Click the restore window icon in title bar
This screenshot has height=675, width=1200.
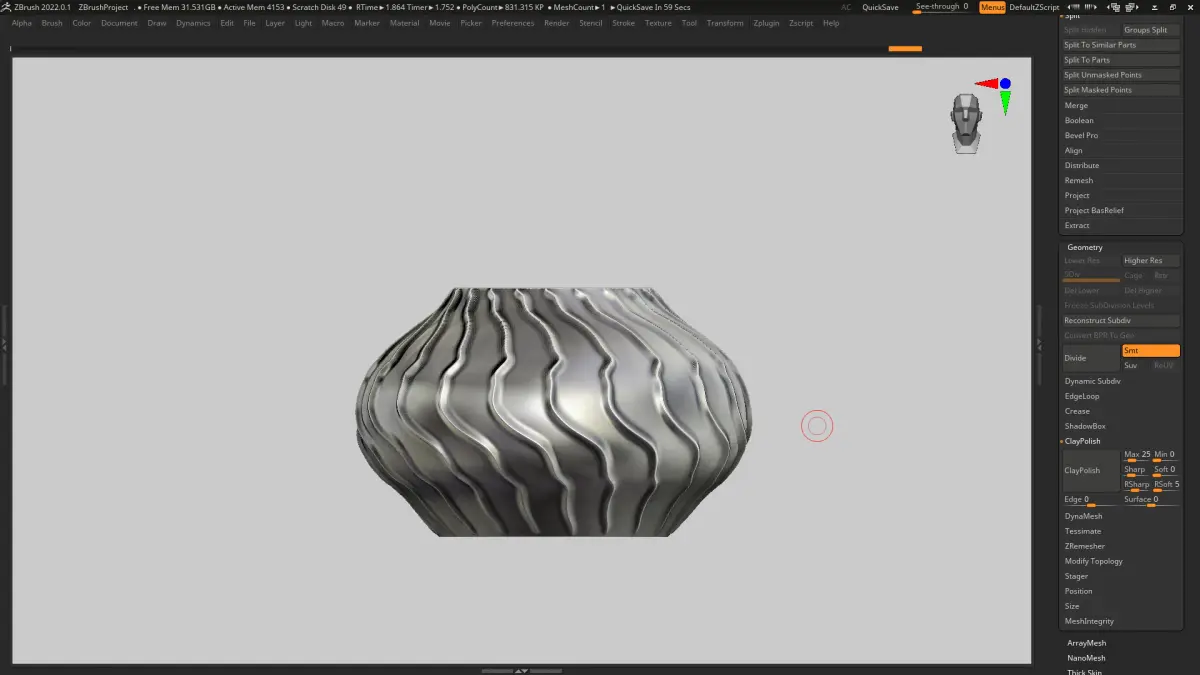coord(1173,7)
